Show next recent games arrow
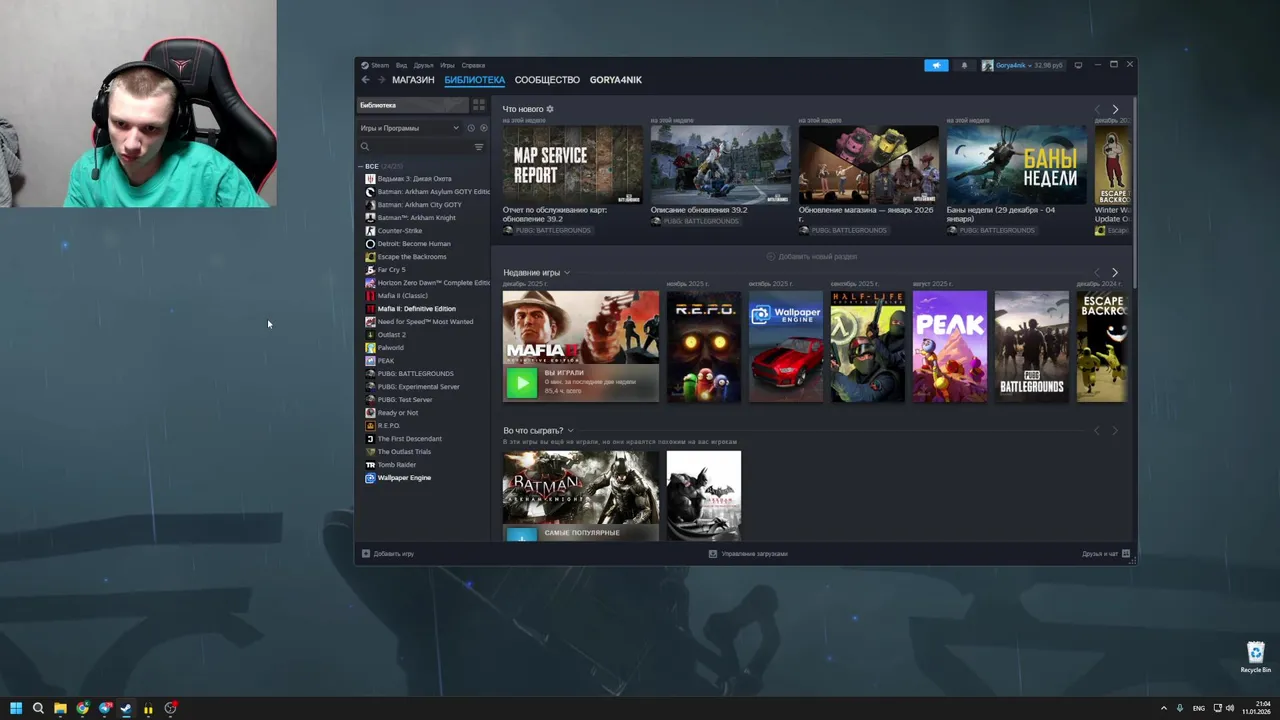This screenshot has height=720, width=1280. 1115,272
